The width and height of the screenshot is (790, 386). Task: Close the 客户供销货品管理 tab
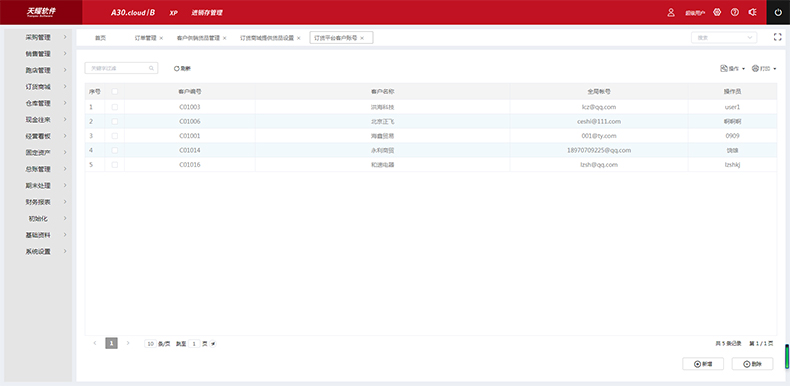tap(225, 38)
